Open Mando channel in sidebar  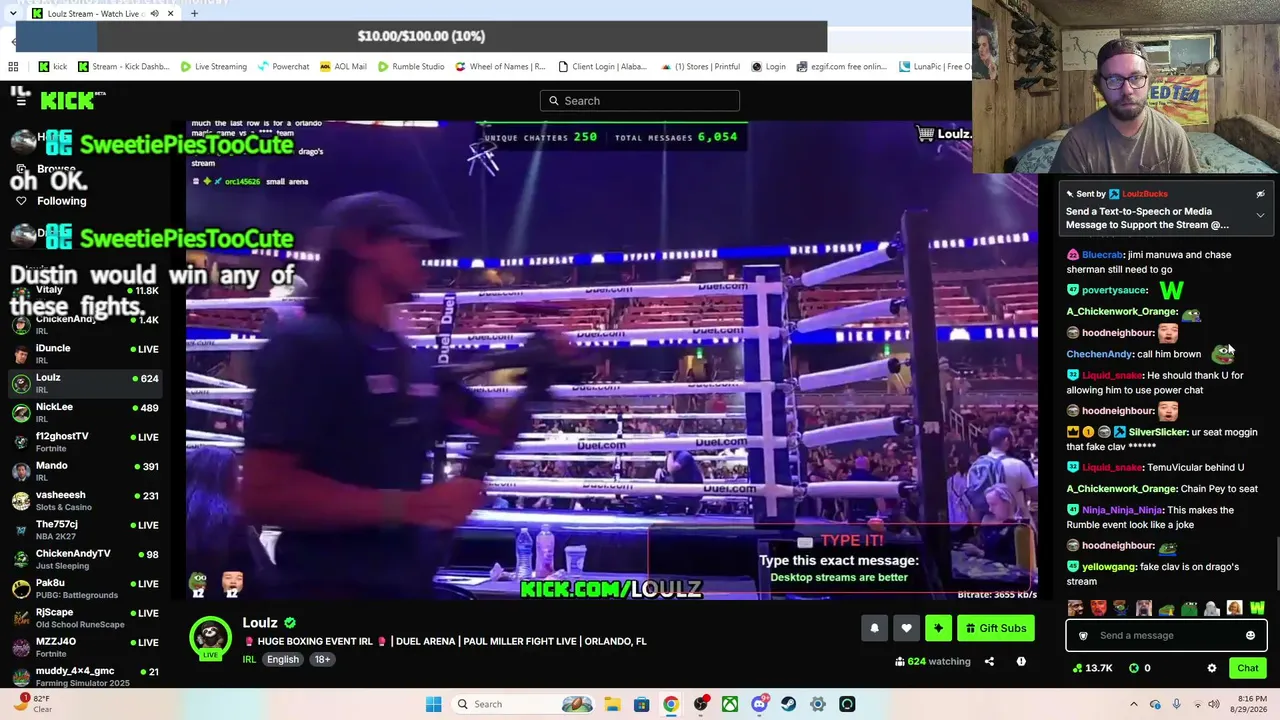tap(85, 471)
